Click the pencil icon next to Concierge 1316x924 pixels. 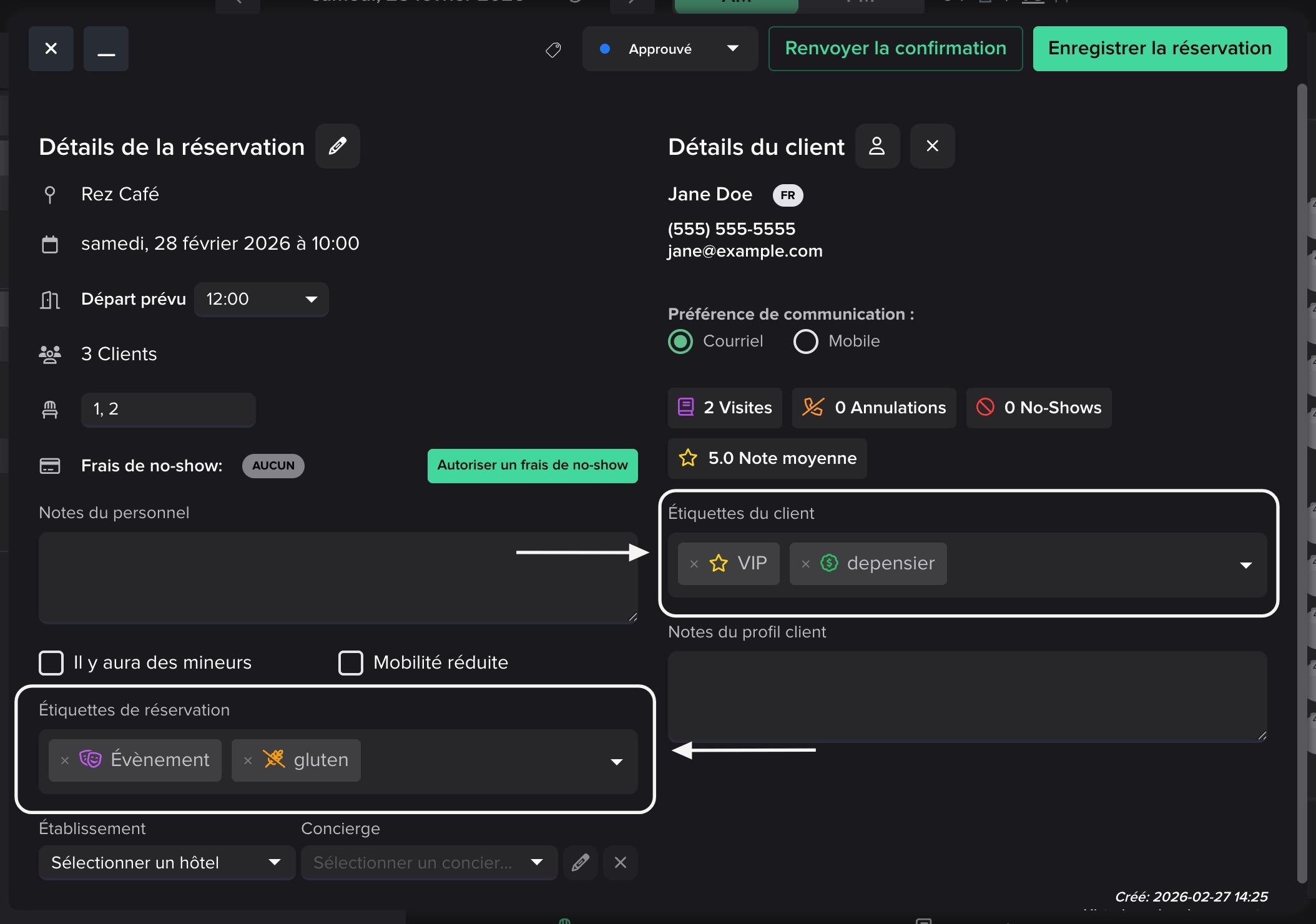(580, 863)
